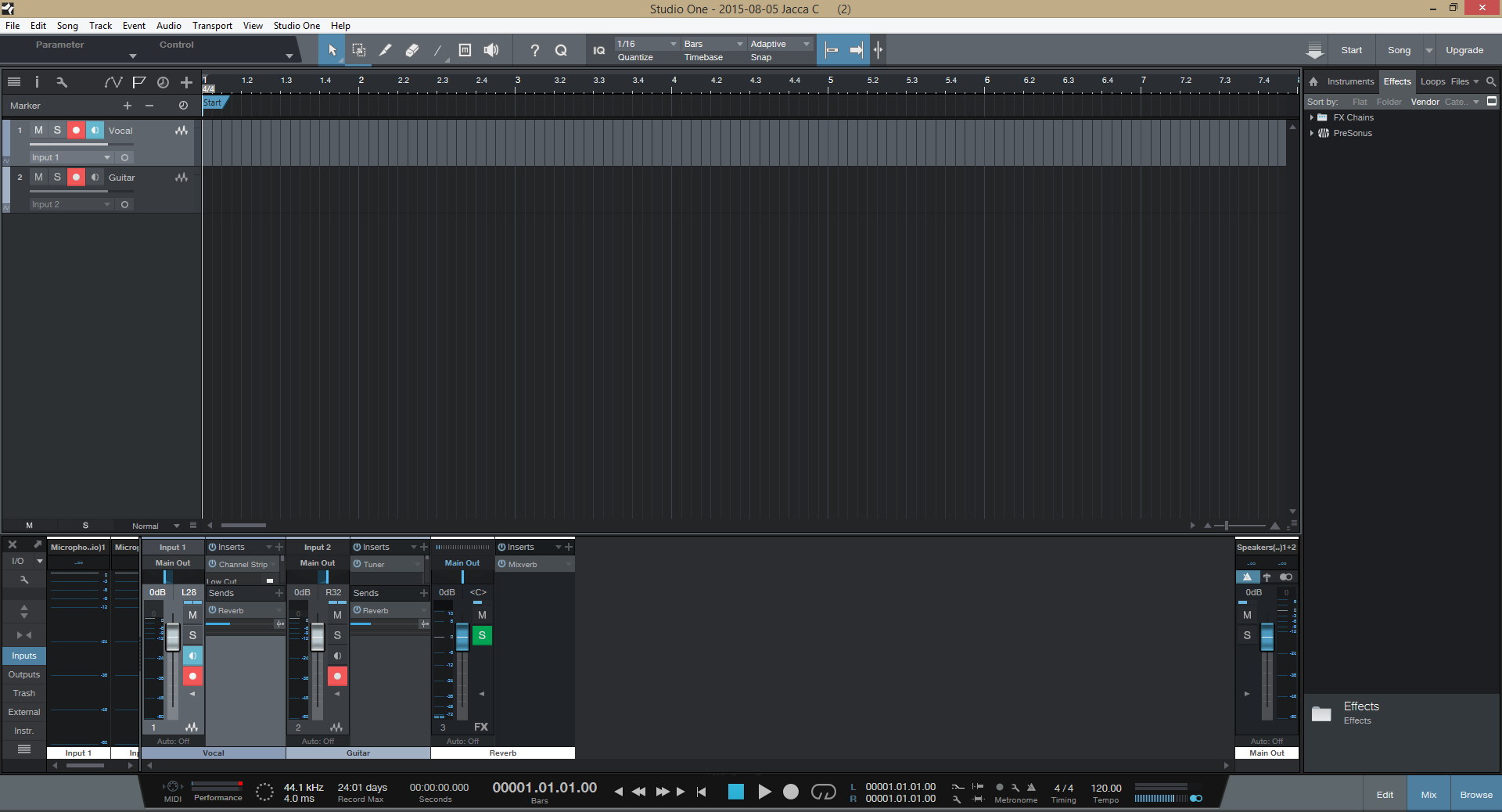The width and height of the screenshot is (1502, 812).
Task: Select the Arrow tool
Action: click(x=332, y=50)
